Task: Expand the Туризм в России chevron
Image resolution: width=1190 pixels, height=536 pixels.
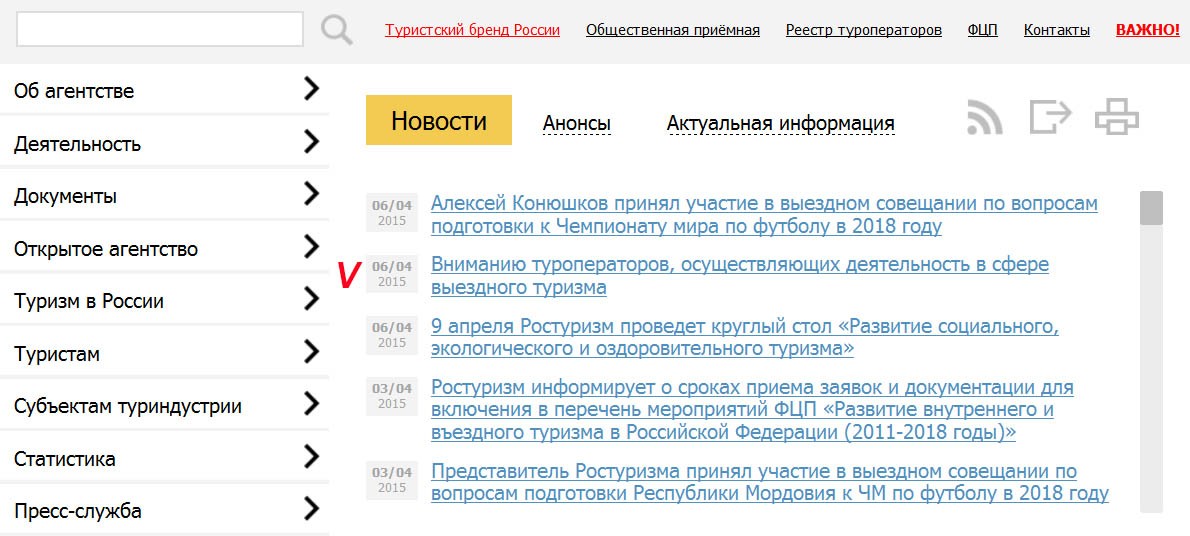Action: [x=311, y=299]
